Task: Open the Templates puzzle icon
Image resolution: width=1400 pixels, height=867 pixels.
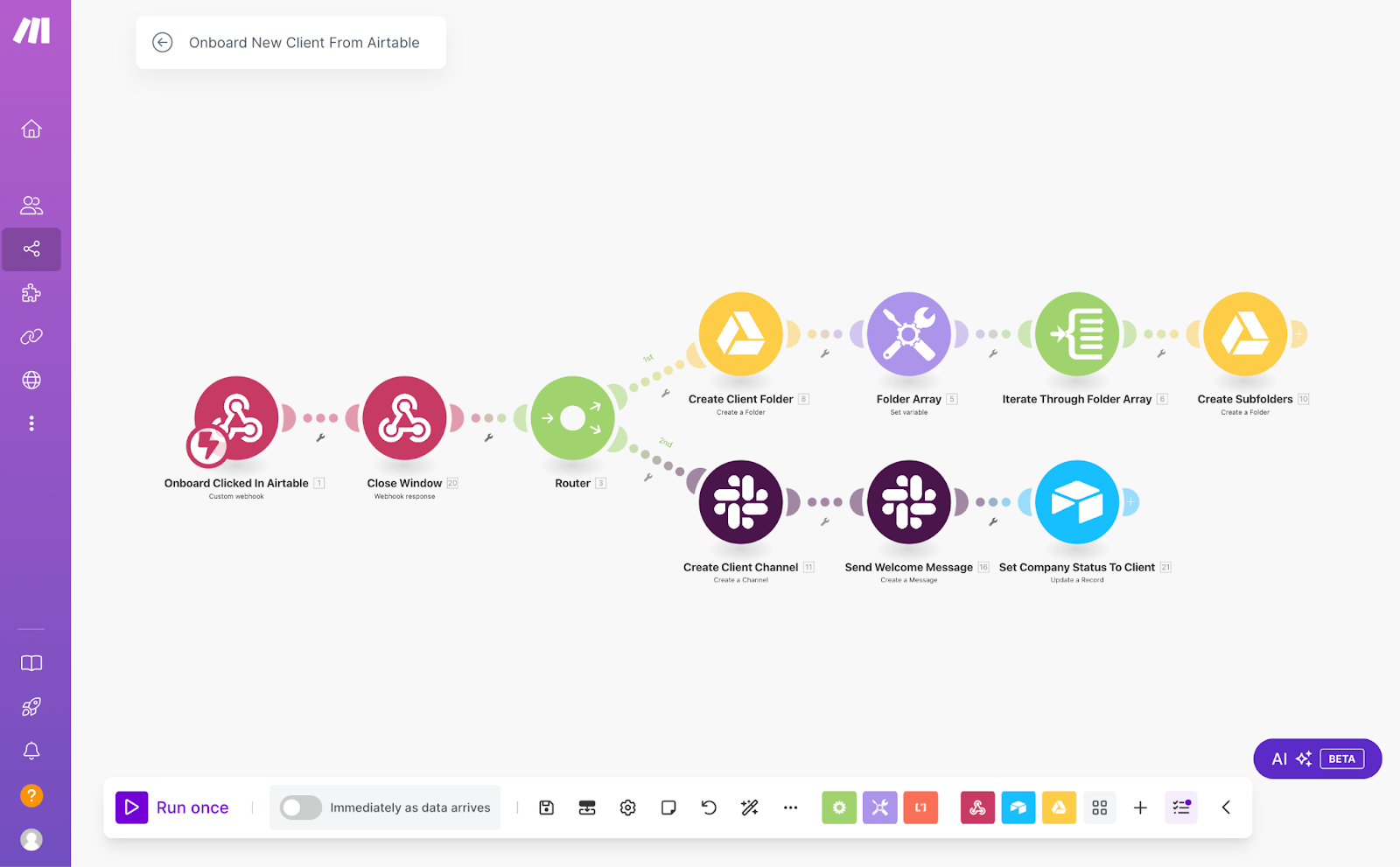Action: [x=31, y=293]
